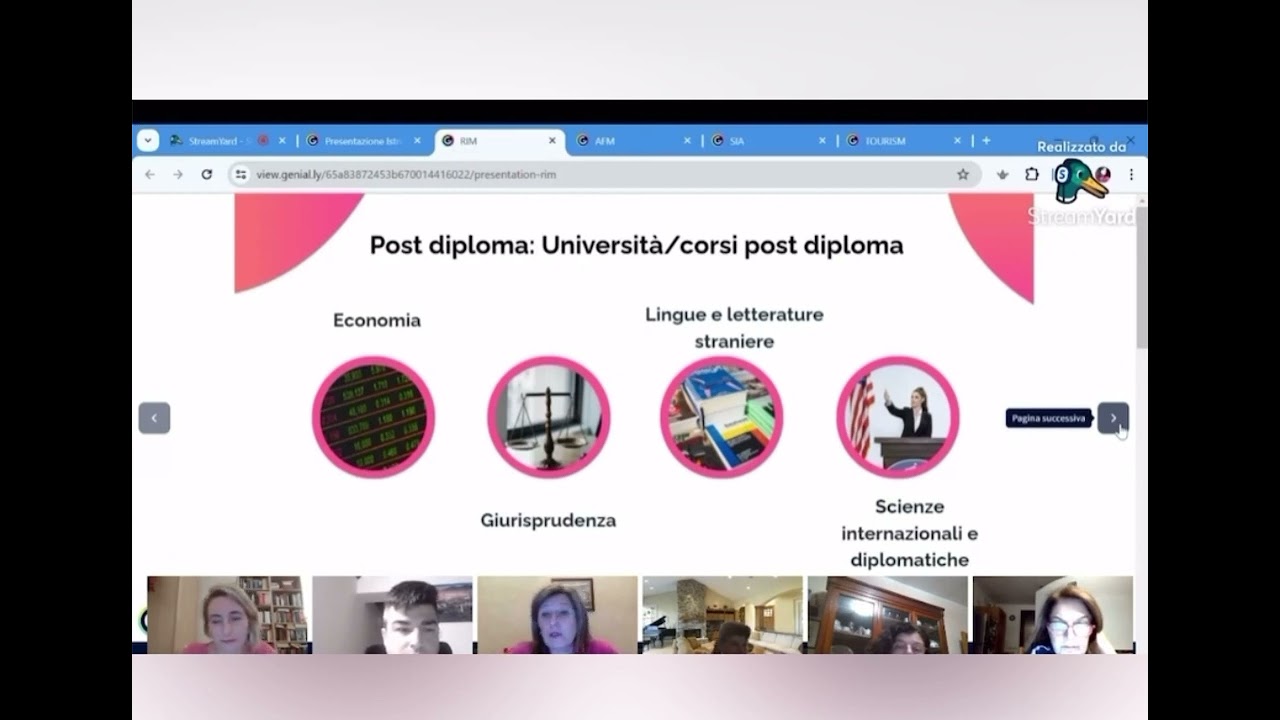Image resolution: width=1280 pixels, height=720 pixels.
Task: Click the Lingue e letterature books circle
Action: [721, 417]
